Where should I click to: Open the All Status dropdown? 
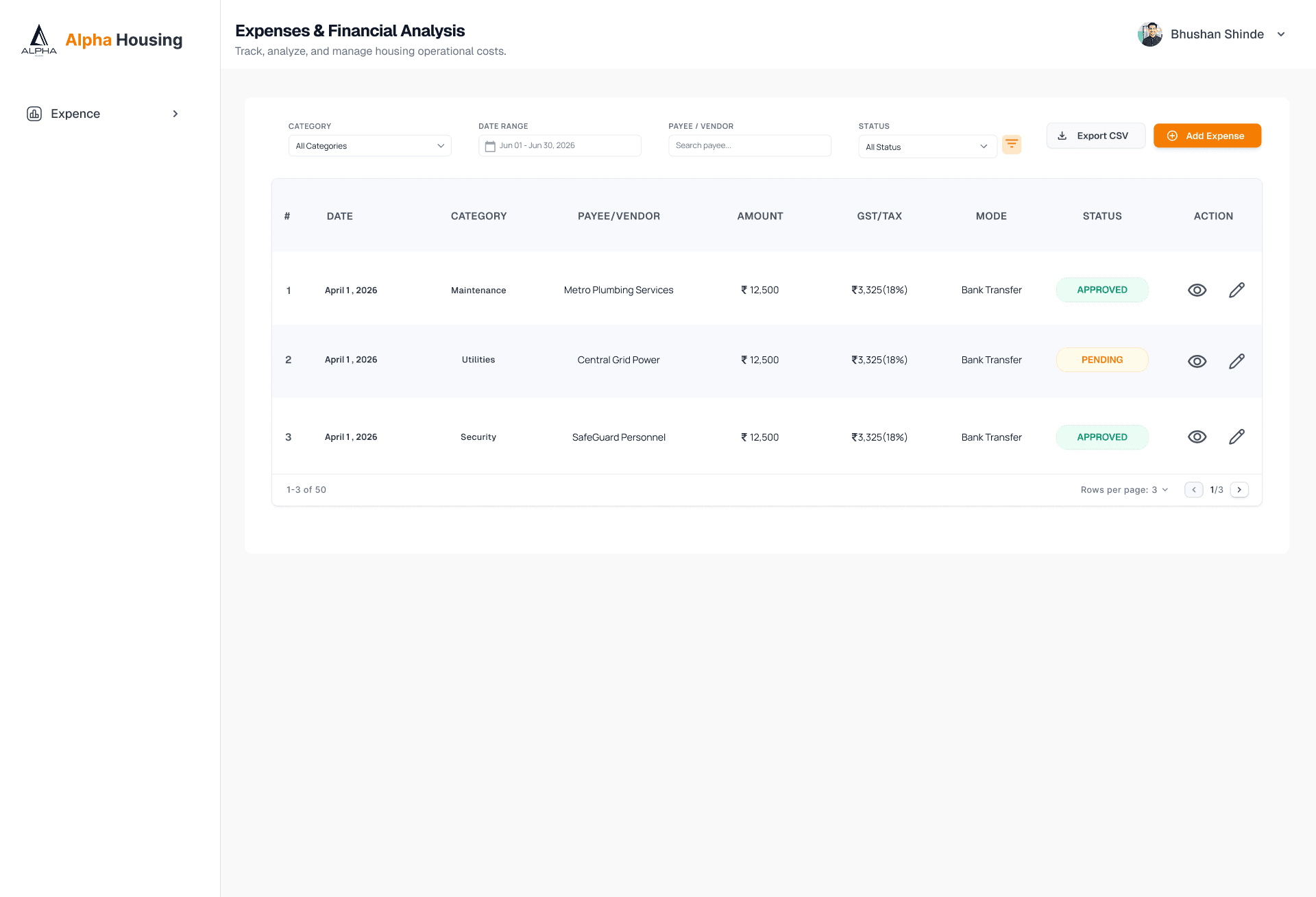pyautogui.click(x=927, y=147)
